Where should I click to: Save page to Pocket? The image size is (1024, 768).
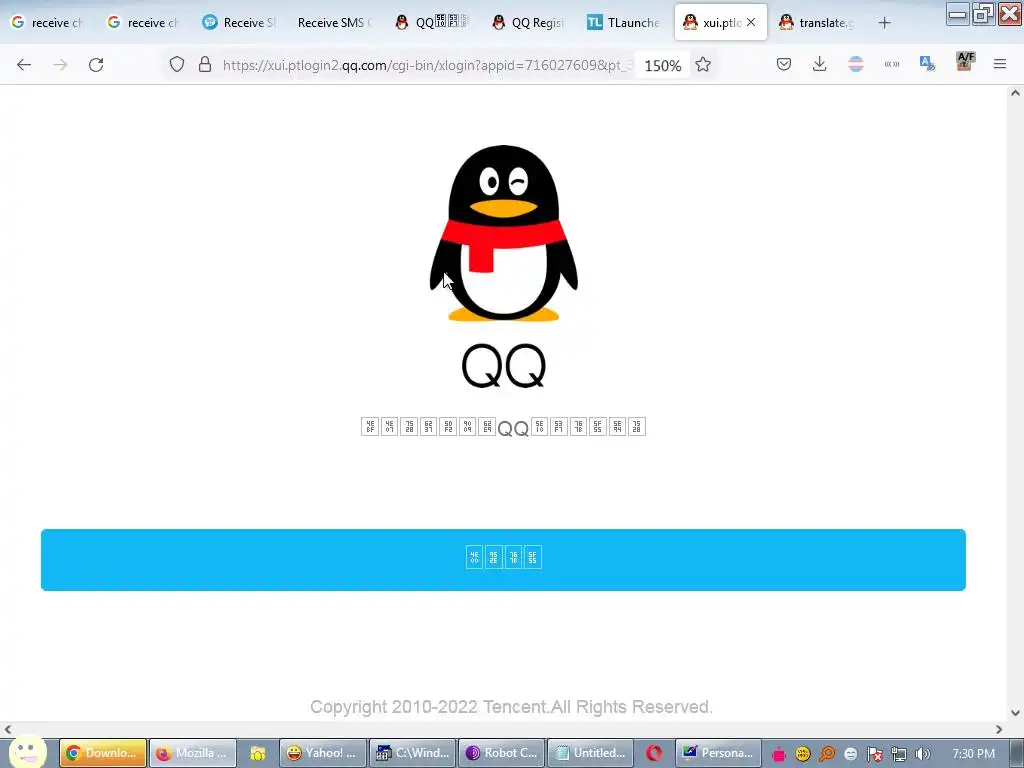click(x=784, y=64)
